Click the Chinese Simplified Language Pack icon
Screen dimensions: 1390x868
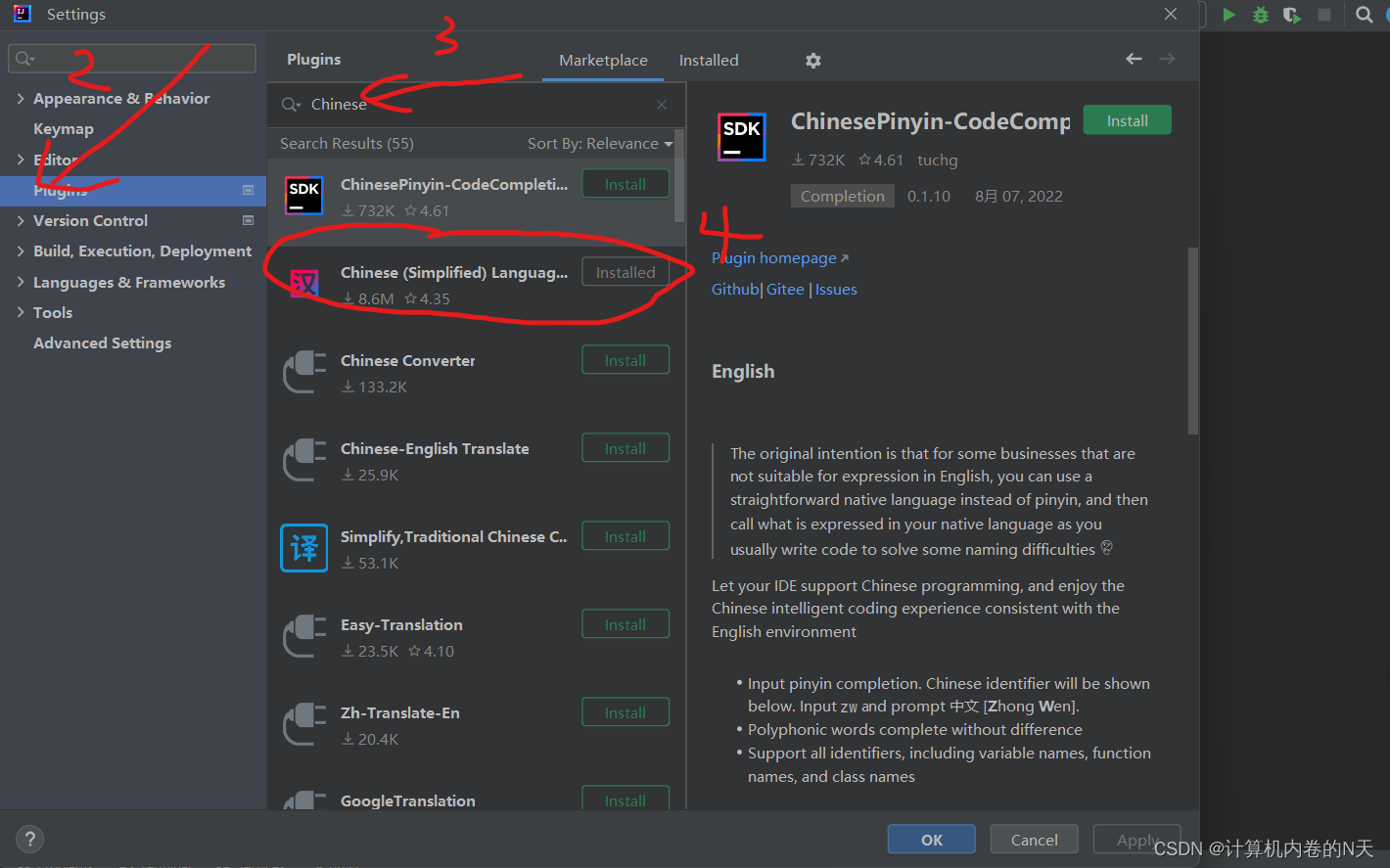click(x=303, y=284)
